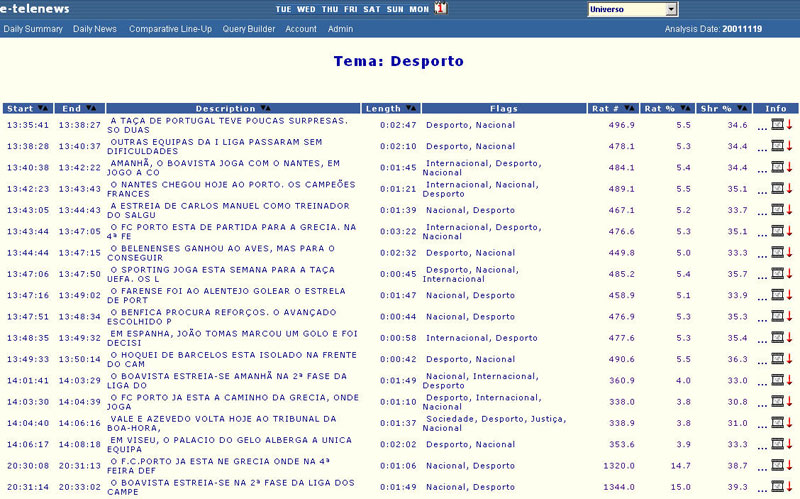The width and height of the screenshot is (800, 499).
Task: Click the red down arrow in the 13:40:38 row
Action: tap(789, 167)
